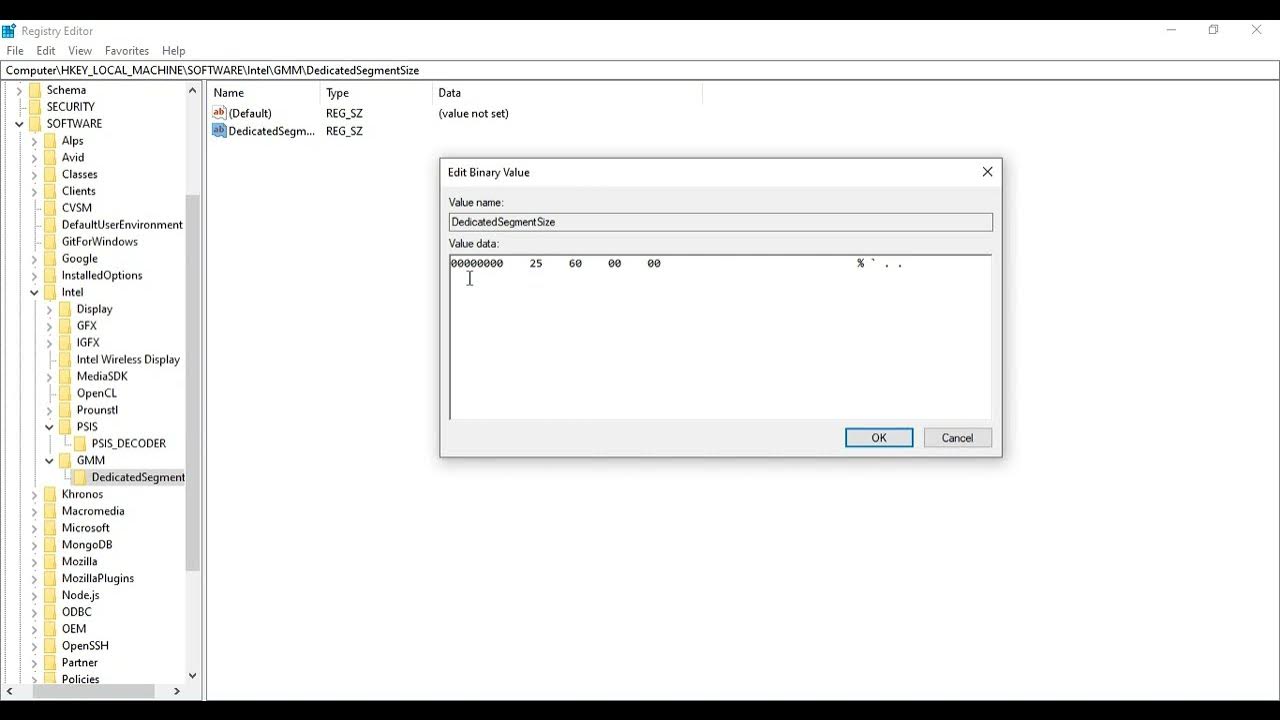
Task: Confirm binary value with OK button
Action: [x=879, y=438]
